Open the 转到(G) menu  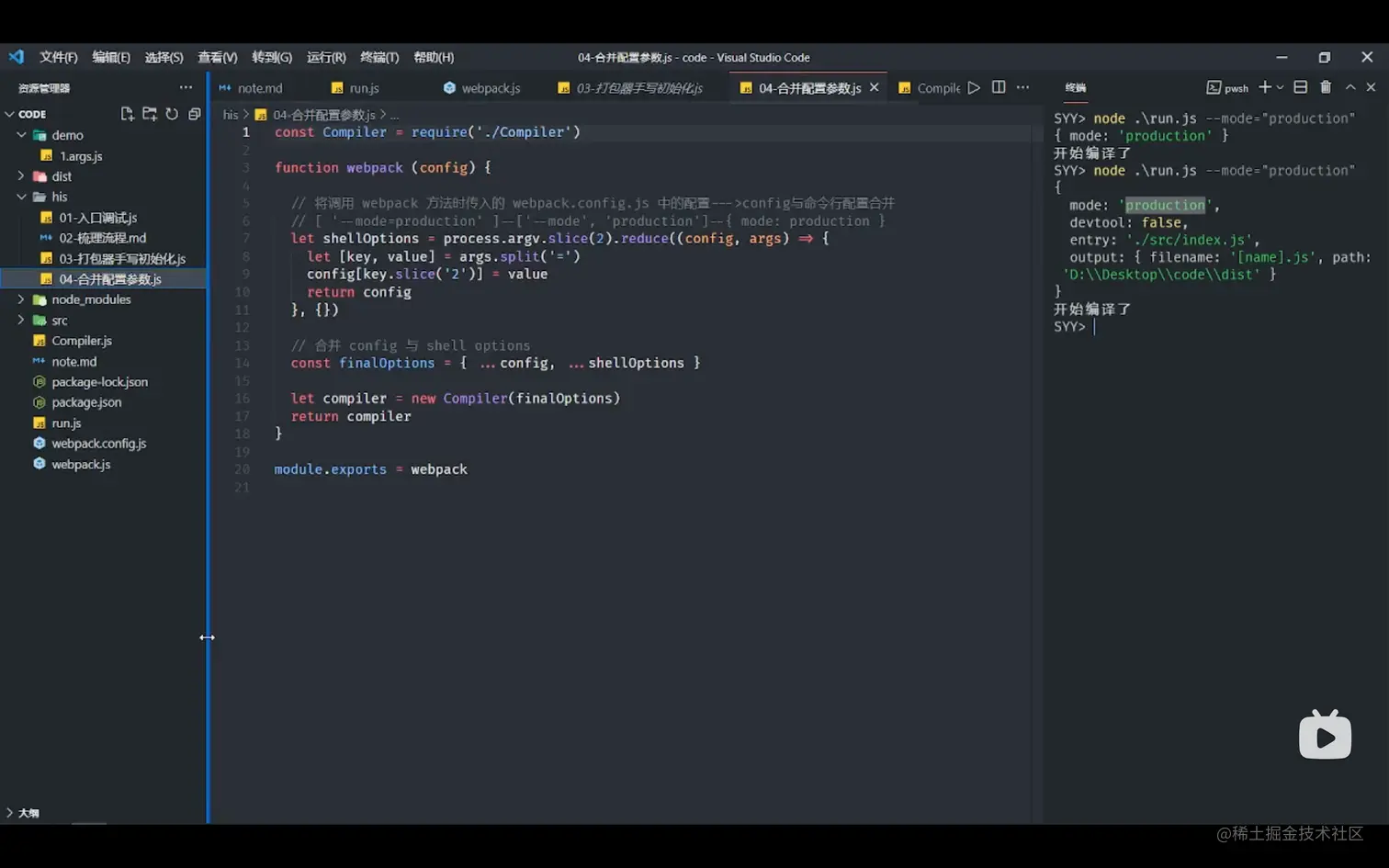[272, 57]
